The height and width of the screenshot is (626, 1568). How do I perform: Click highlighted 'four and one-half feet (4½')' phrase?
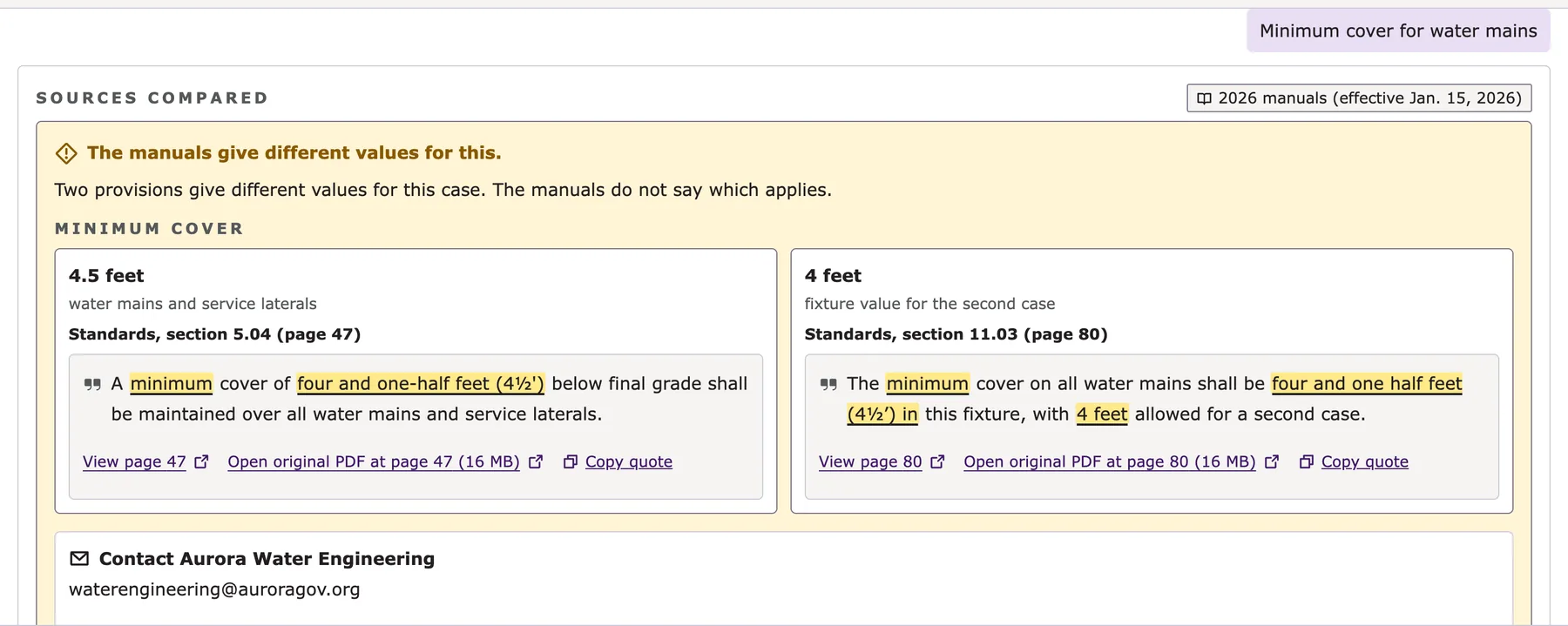click(421, 384)
